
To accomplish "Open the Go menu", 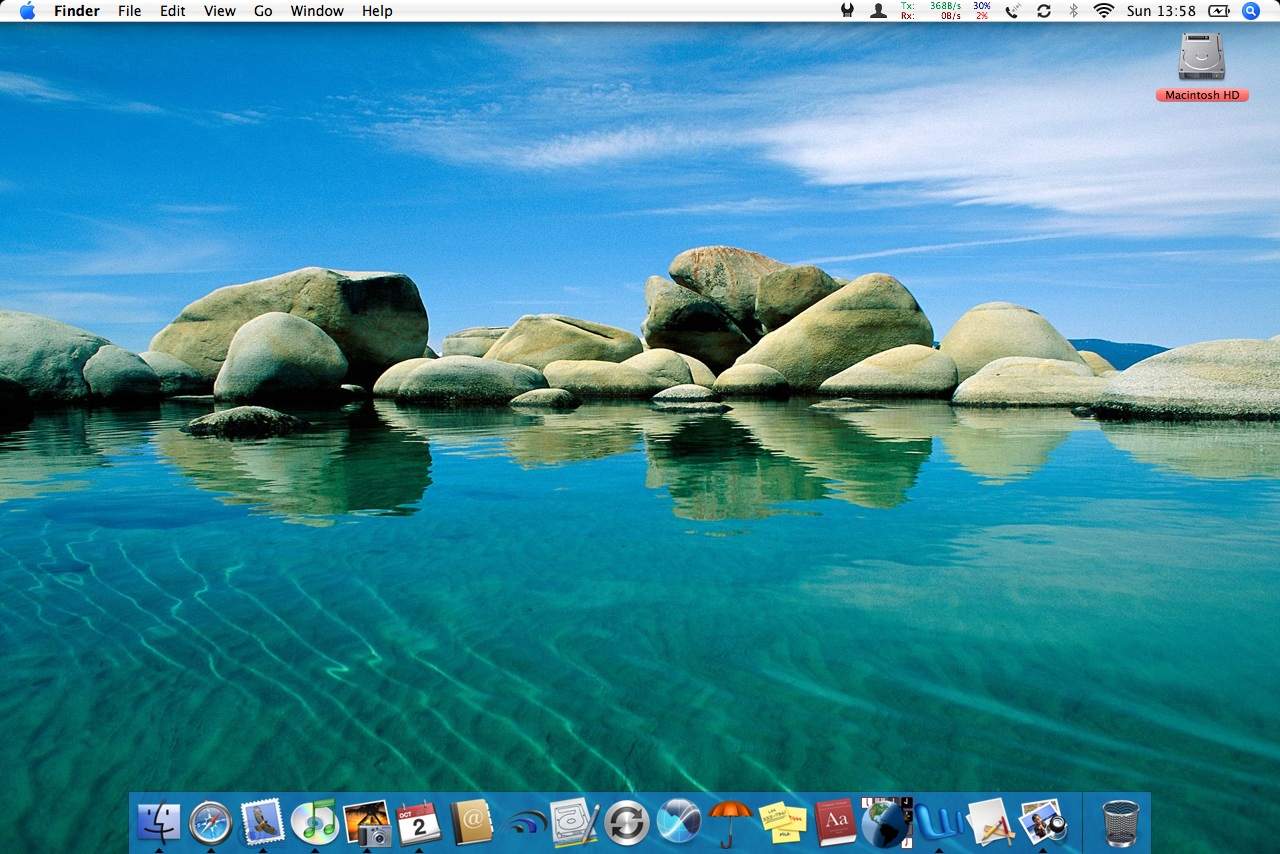I will 262,11.
